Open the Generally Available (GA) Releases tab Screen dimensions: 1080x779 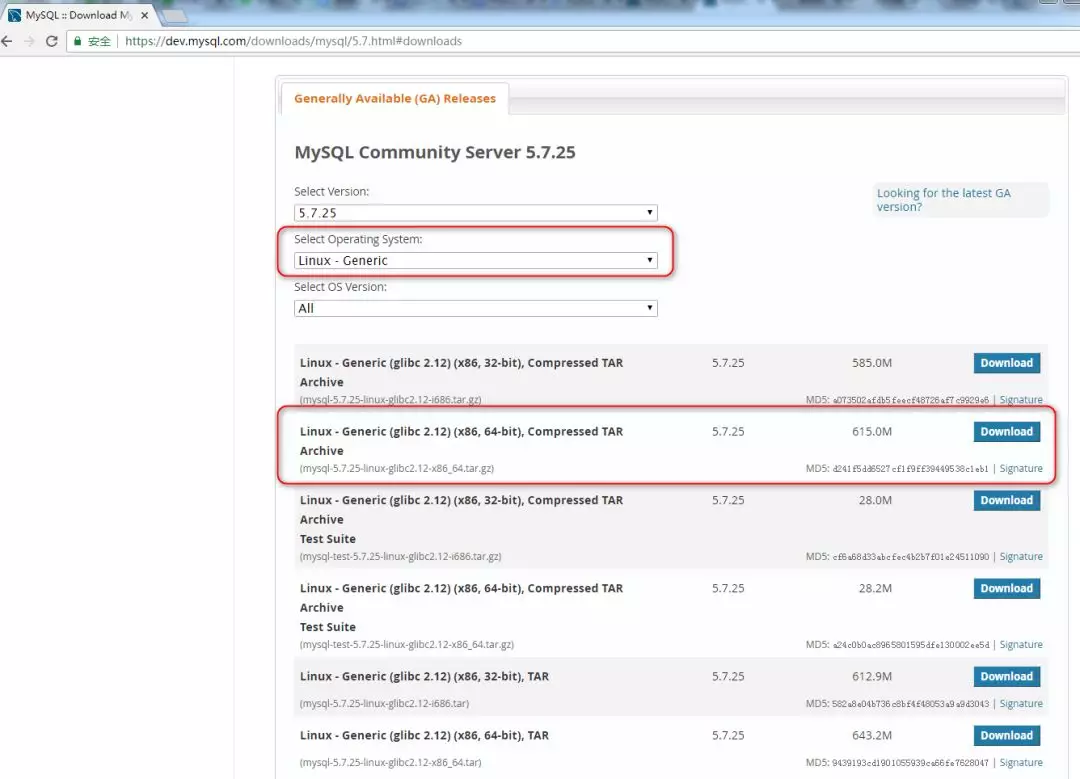click(x=395, y=98)
